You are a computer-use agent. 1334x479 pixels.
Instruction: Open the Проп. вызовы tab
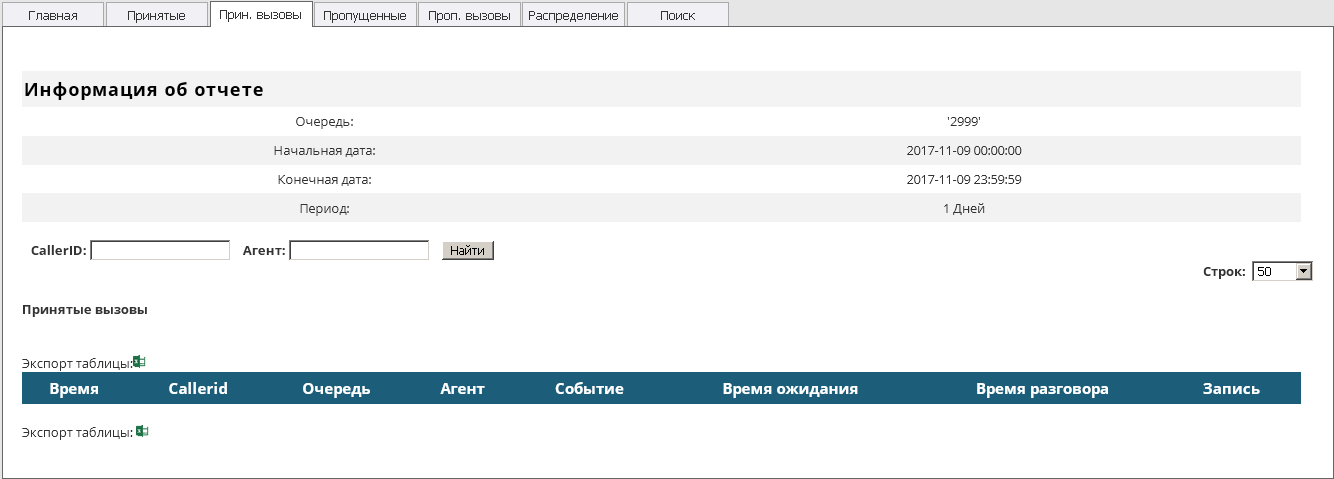pos(469,15)
